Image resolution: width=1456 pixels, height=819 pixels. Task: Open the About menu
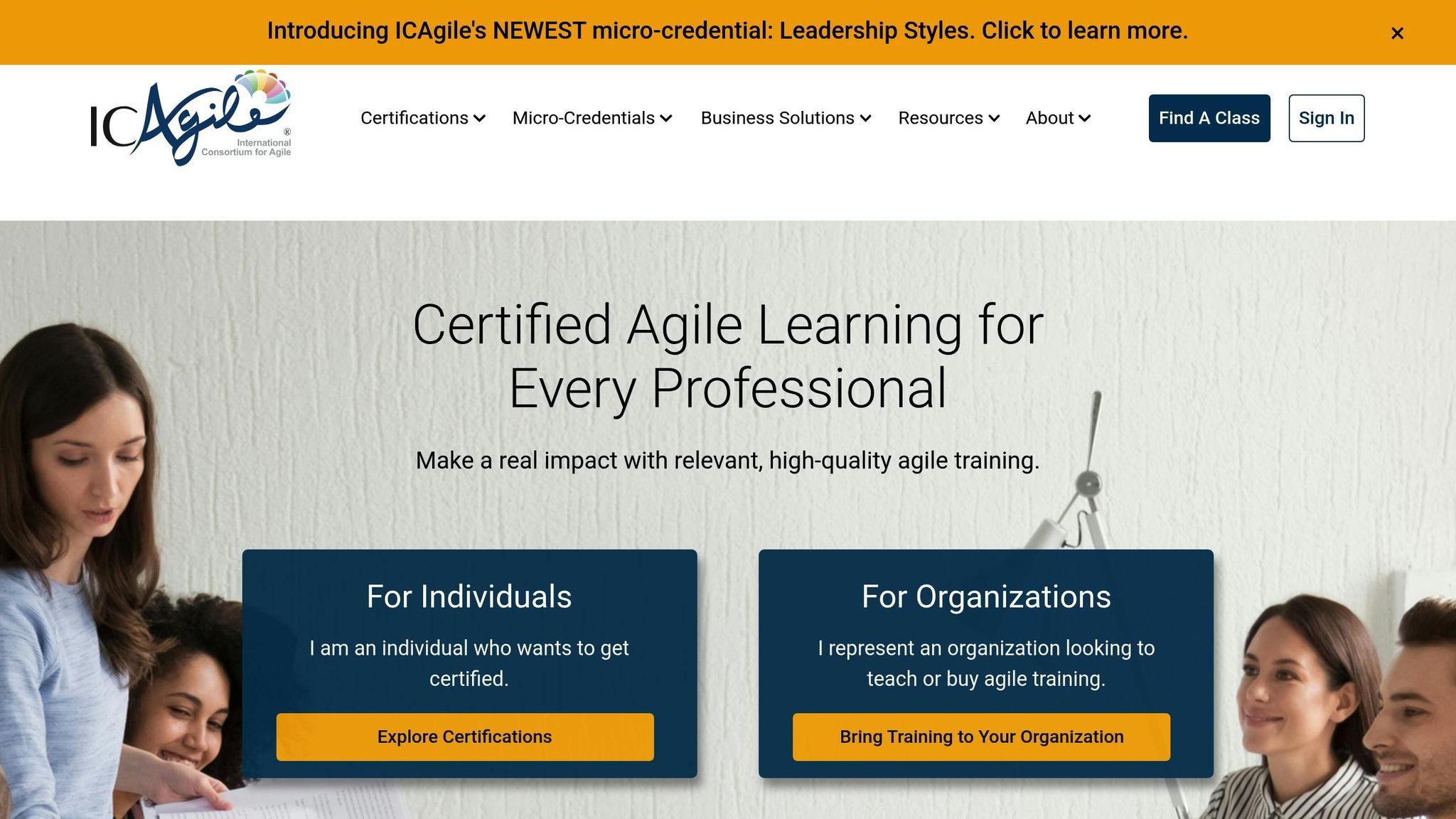click(1049, 118)
